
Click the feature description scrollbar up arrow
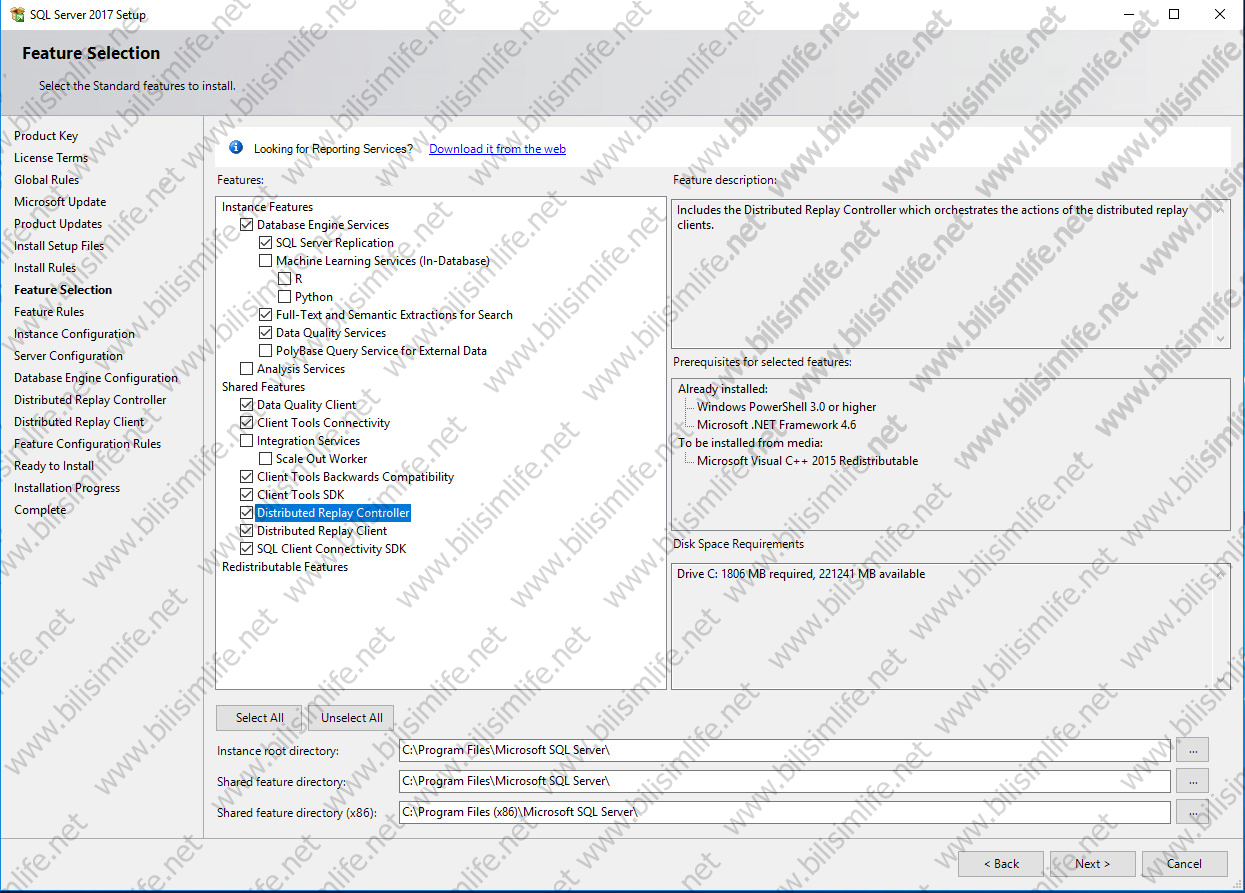pos(1220,207)
